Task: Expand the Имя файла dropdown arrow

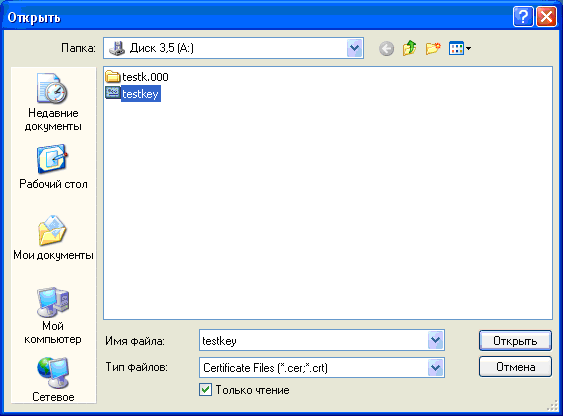Action: pos(436,340)
